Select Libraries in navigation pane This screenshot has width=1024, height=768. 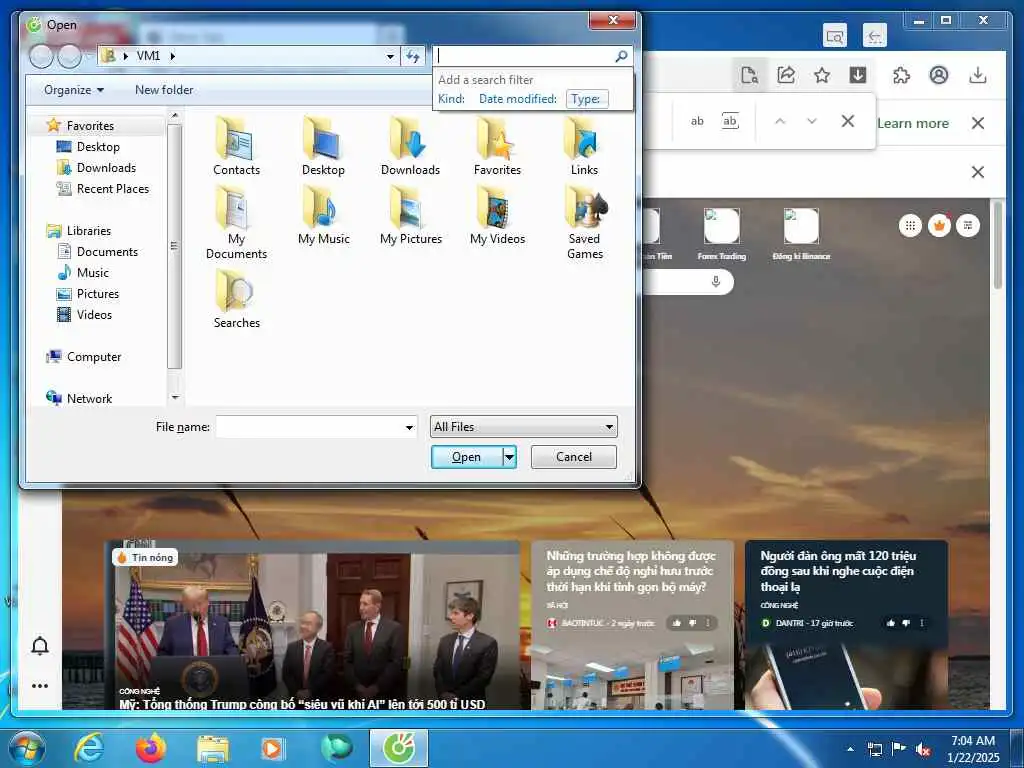[x=79, y=231]
